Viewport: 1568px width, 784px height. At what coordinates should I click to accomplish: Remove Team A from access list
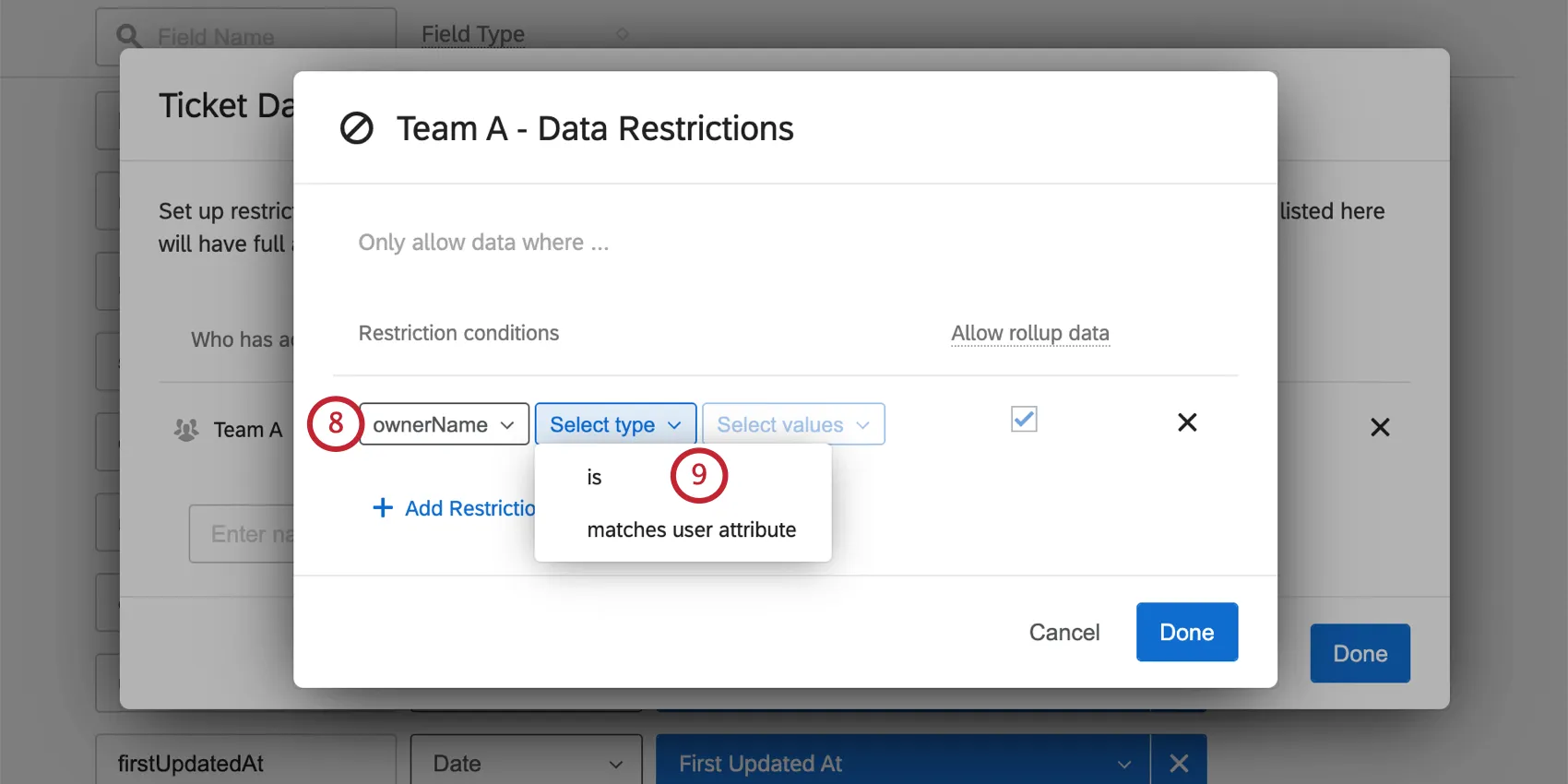click(1380, 427)
